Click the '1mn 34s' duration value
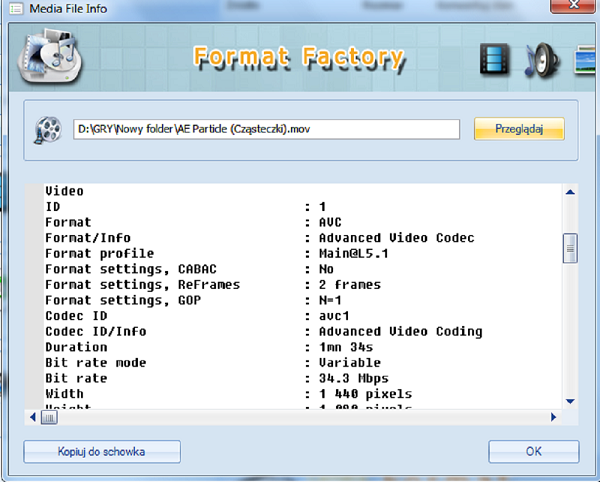Viewport: 600px width, 482px height. (346, 347)
